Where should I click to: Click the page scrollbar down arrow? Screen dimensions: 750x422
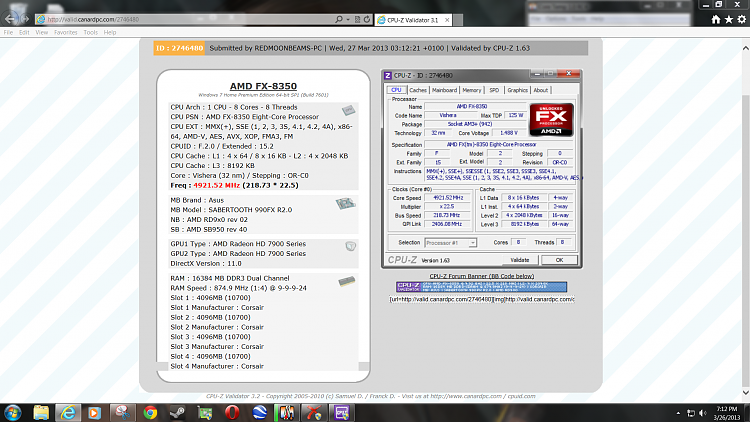click(745, 393)
